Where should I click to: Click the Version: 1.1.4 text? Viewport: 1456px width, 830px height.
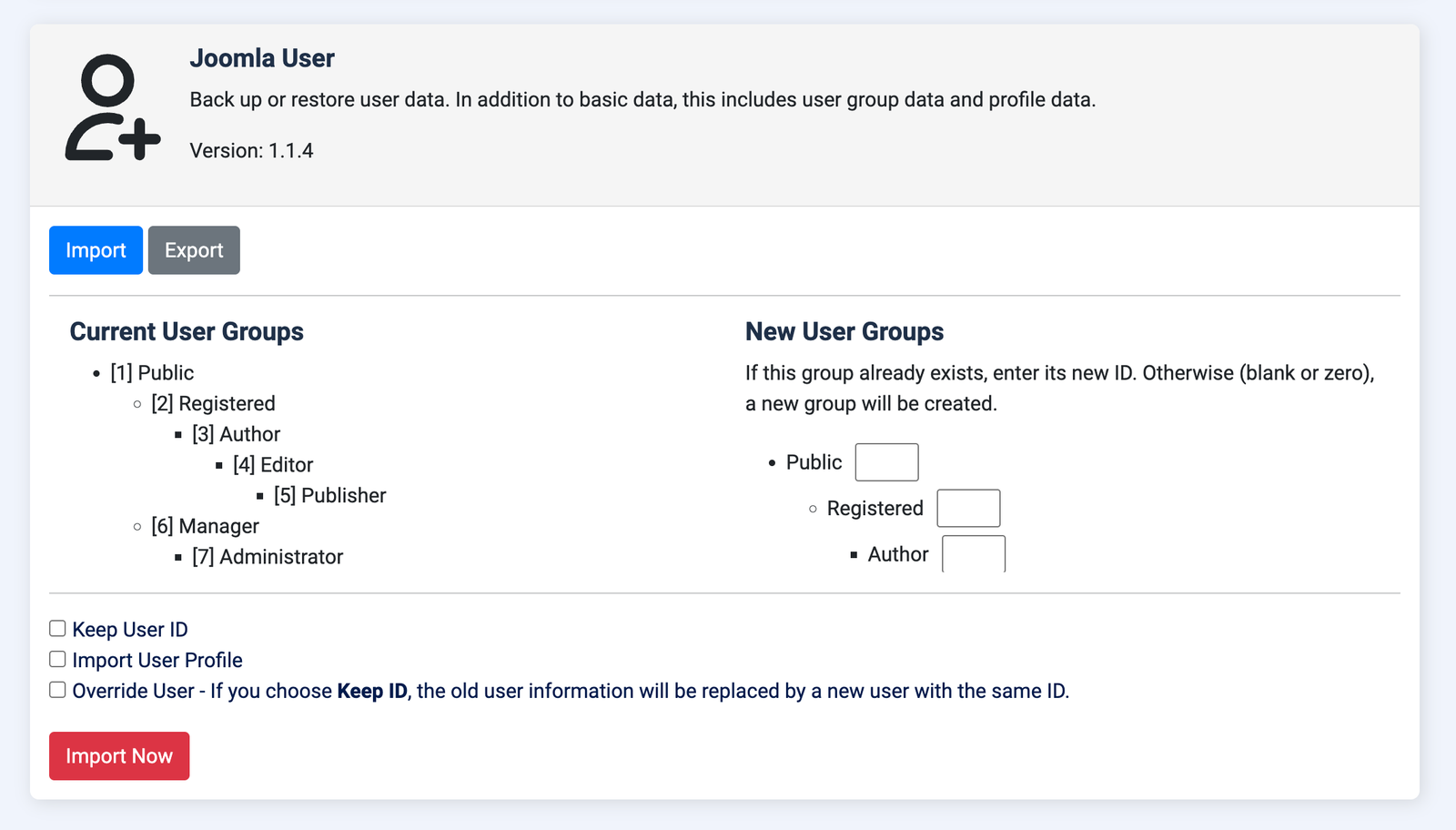[x=251, y=151]
